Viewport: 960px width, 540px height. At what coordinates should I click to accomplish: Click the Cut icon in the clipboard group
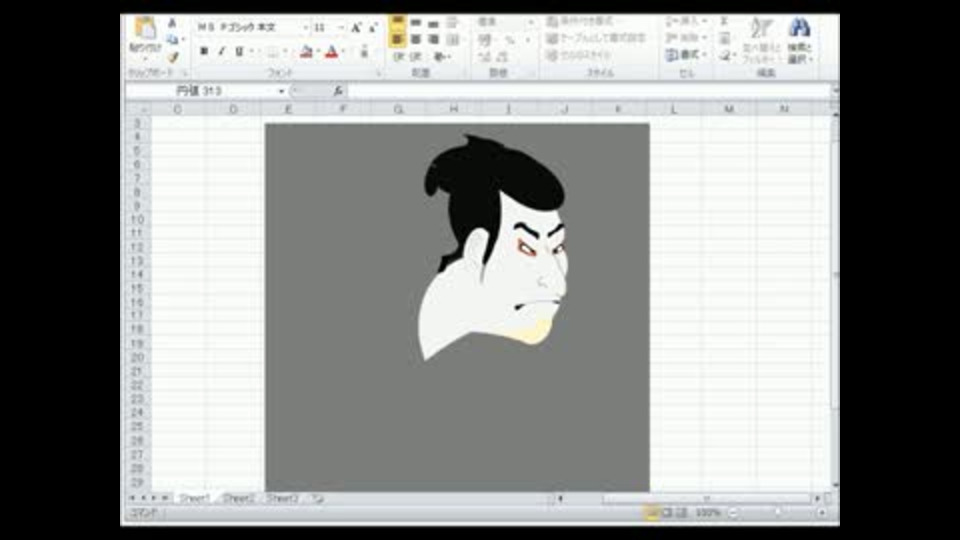tap(172, 24)
